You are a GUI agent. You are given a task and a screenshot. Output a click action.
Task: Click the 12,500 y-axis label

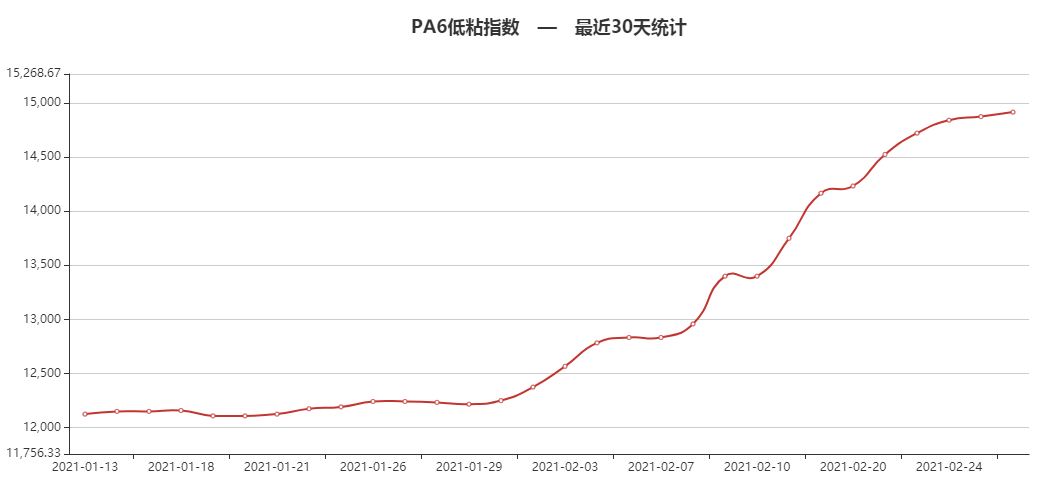tap(44, 373)
